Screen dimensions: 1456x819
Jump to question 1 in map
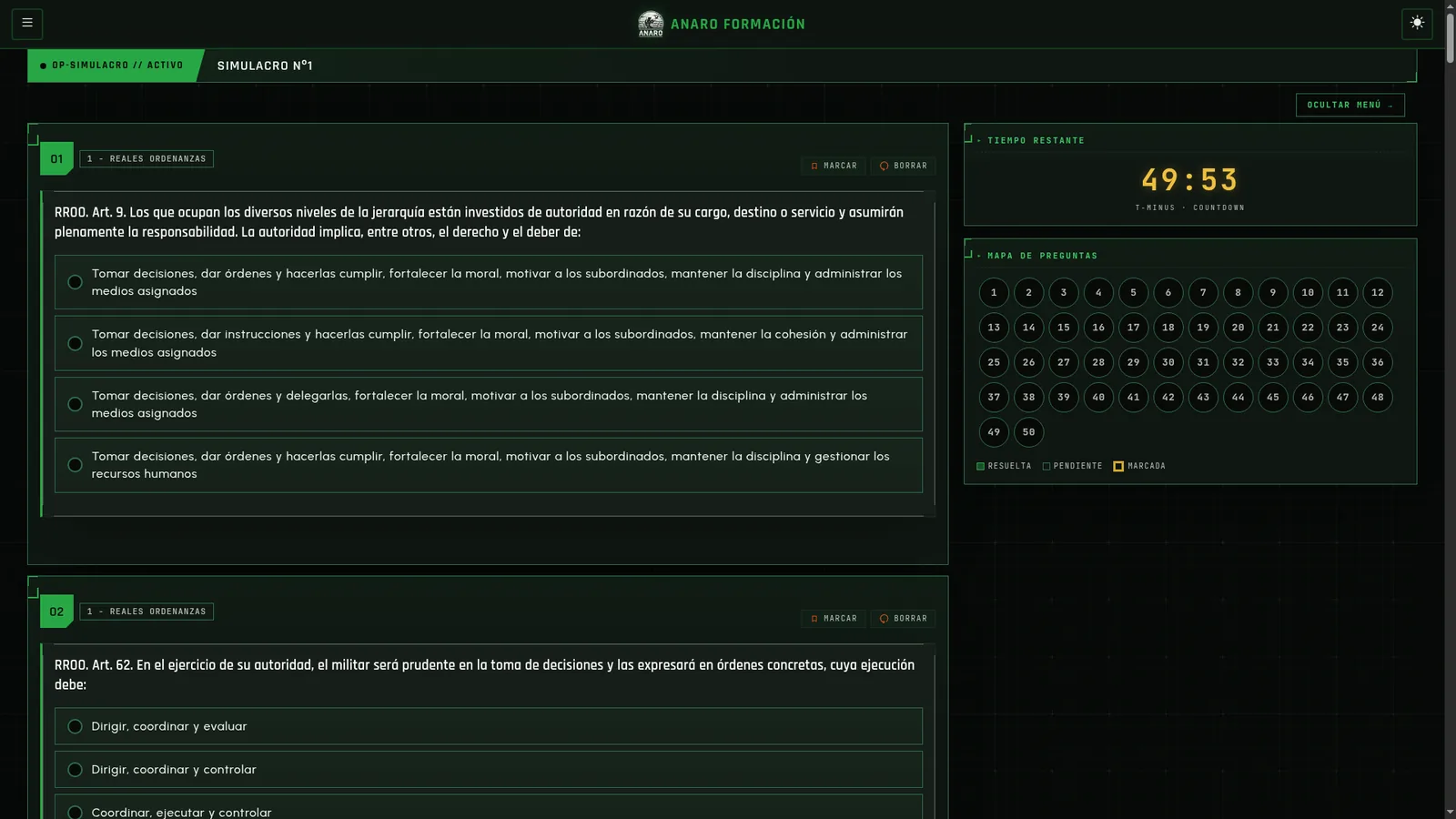click(x=994, y=292)
